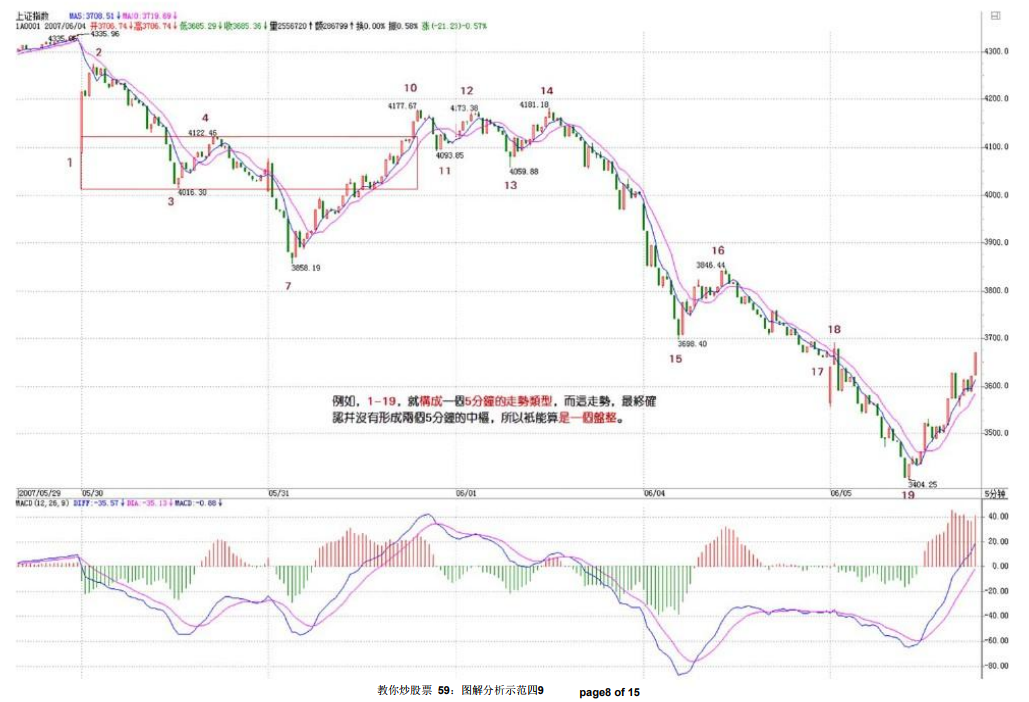Screen dimensions: 1029x702
Task: Click the page8 of 15 footer indicator
Action: coord(609,691)
